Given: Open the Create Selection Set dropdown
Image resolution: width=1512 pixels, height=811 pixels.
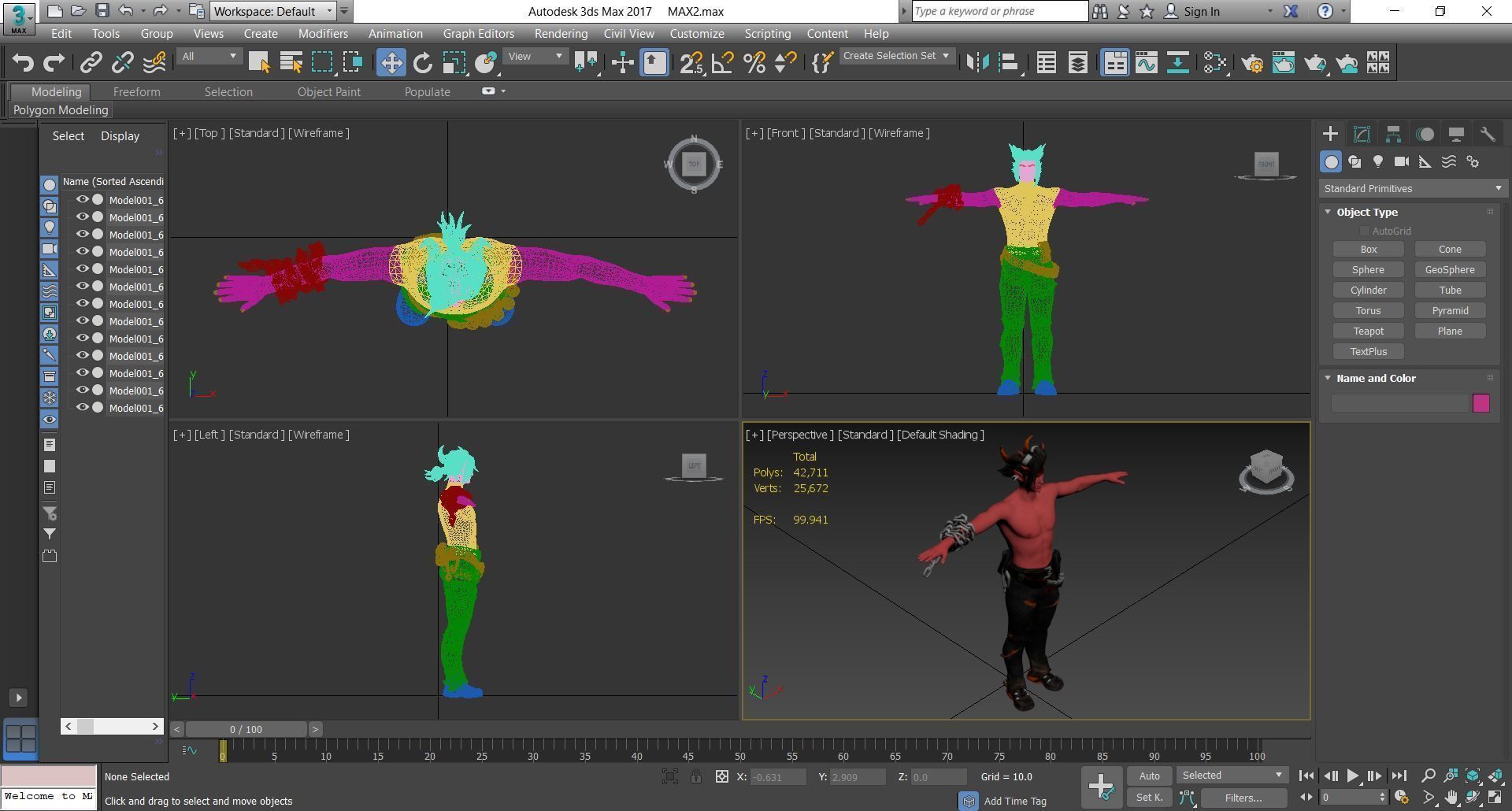Looking at the screenshot, I should coord(896,56).
